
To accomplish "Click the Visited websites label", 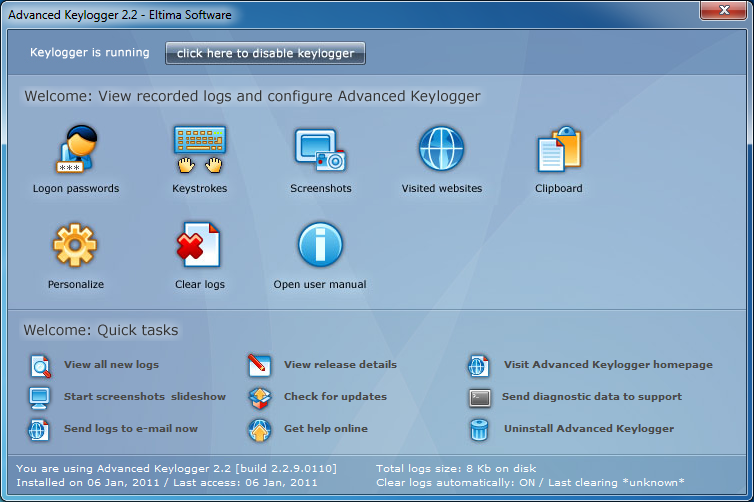I will click(x=442, y=188).
